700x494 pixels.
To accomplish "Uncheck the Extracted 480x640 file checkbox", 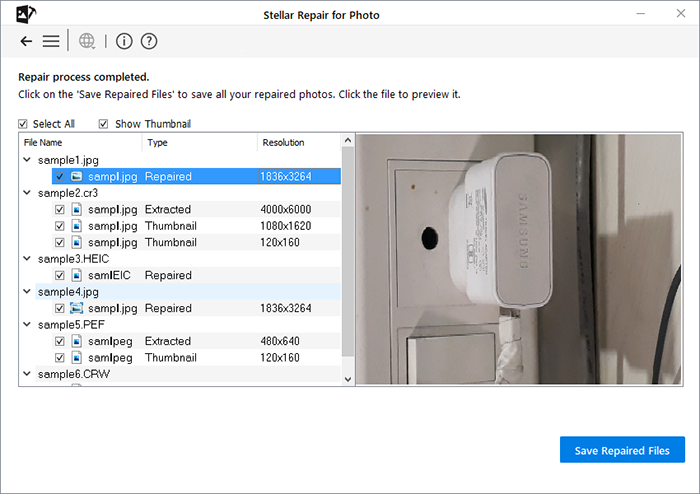I will tap(59, 341).
